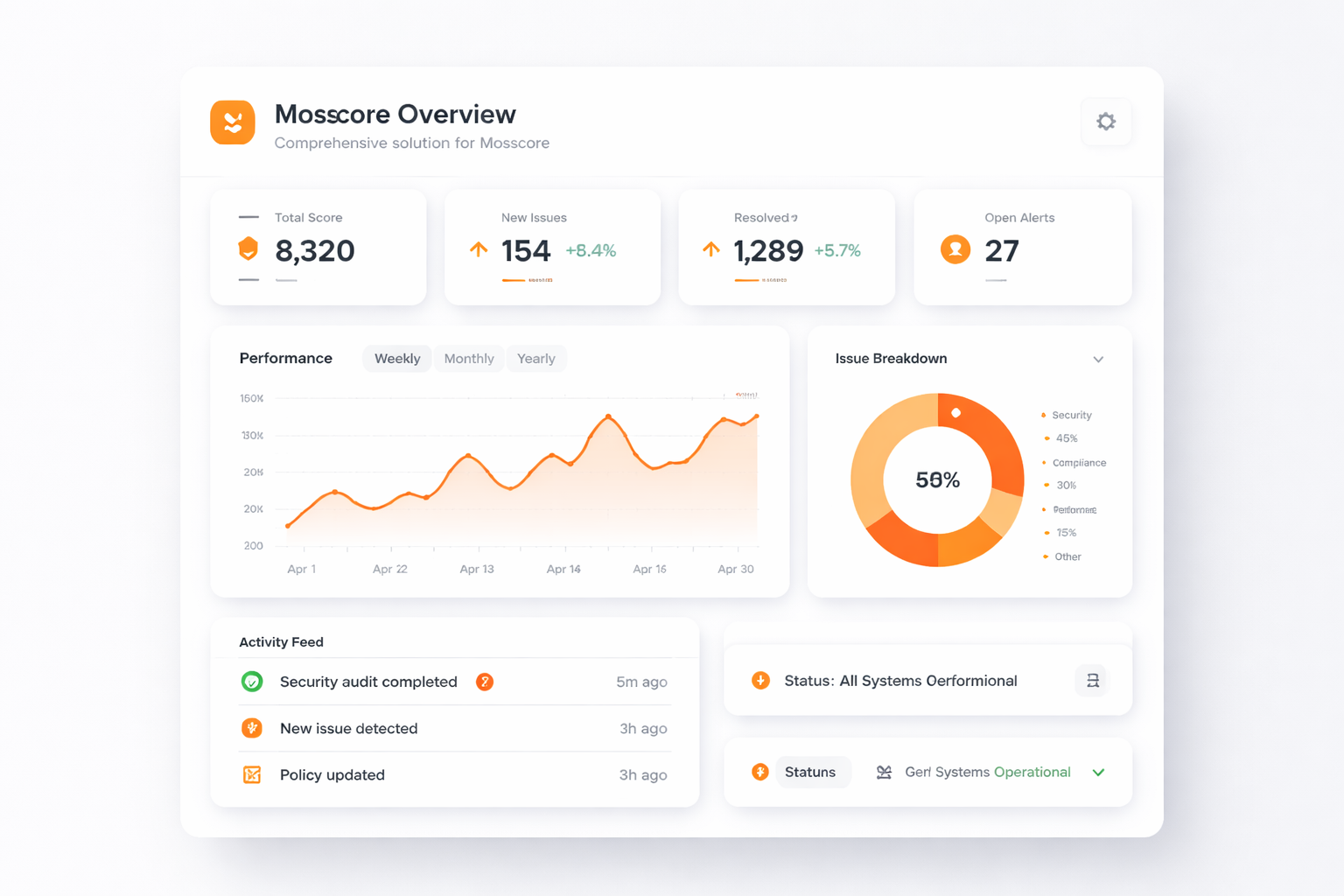Switch Performance chart to Yearly
Viewport: 1344px width, 896px height.
pyautogui.click(x=536, y=359)
